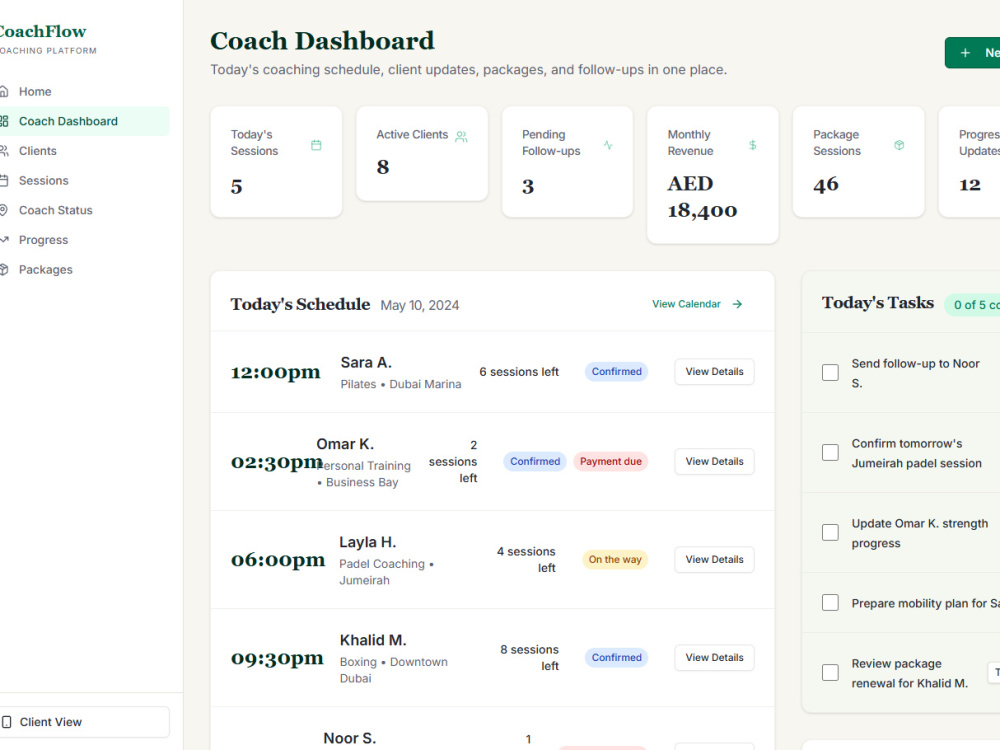Click the 12:00pm session time
The width and height of the screenshot is (1000, 750).
coord(276,372)
